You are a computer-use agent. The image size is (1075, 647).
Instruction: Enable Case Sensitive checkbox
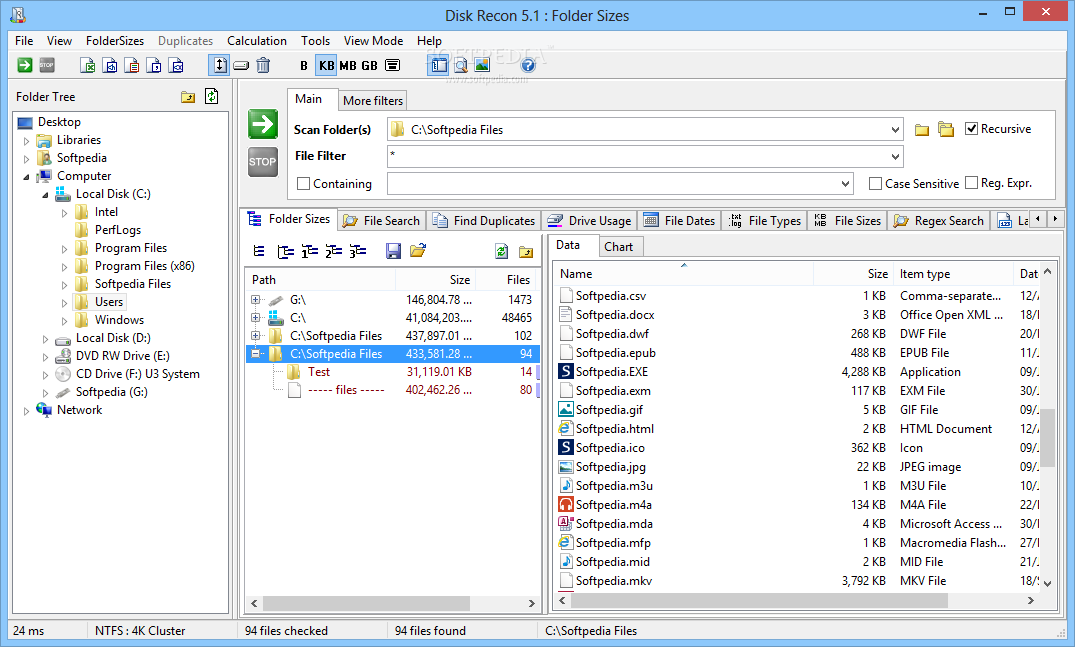coord(875,183)
